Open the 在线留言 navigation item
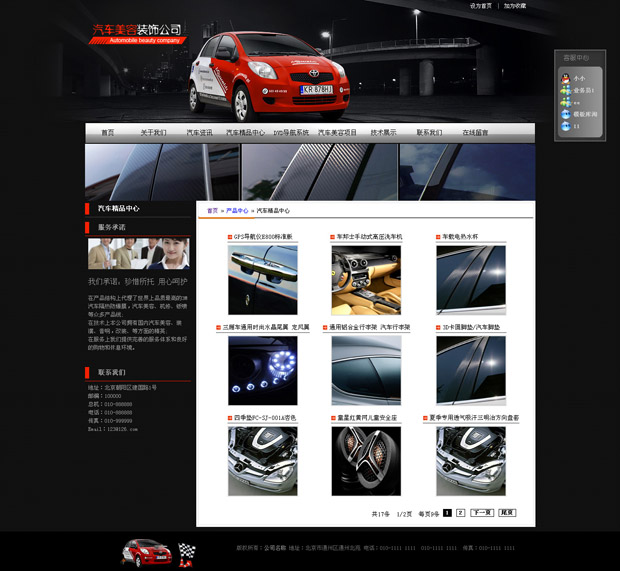This screenshot has width=620, height=571. click(x=475, y=133)
